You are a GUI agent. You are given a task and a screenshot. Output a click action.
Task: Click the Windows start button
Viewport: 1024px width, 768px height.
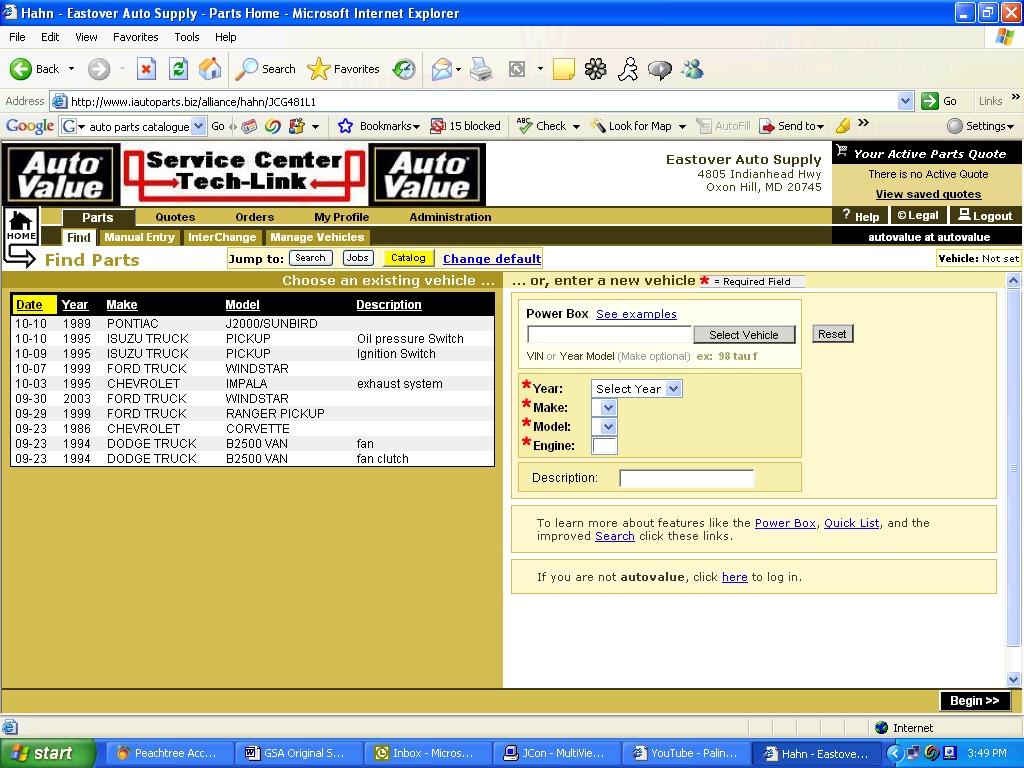click(x=48, y=753)
